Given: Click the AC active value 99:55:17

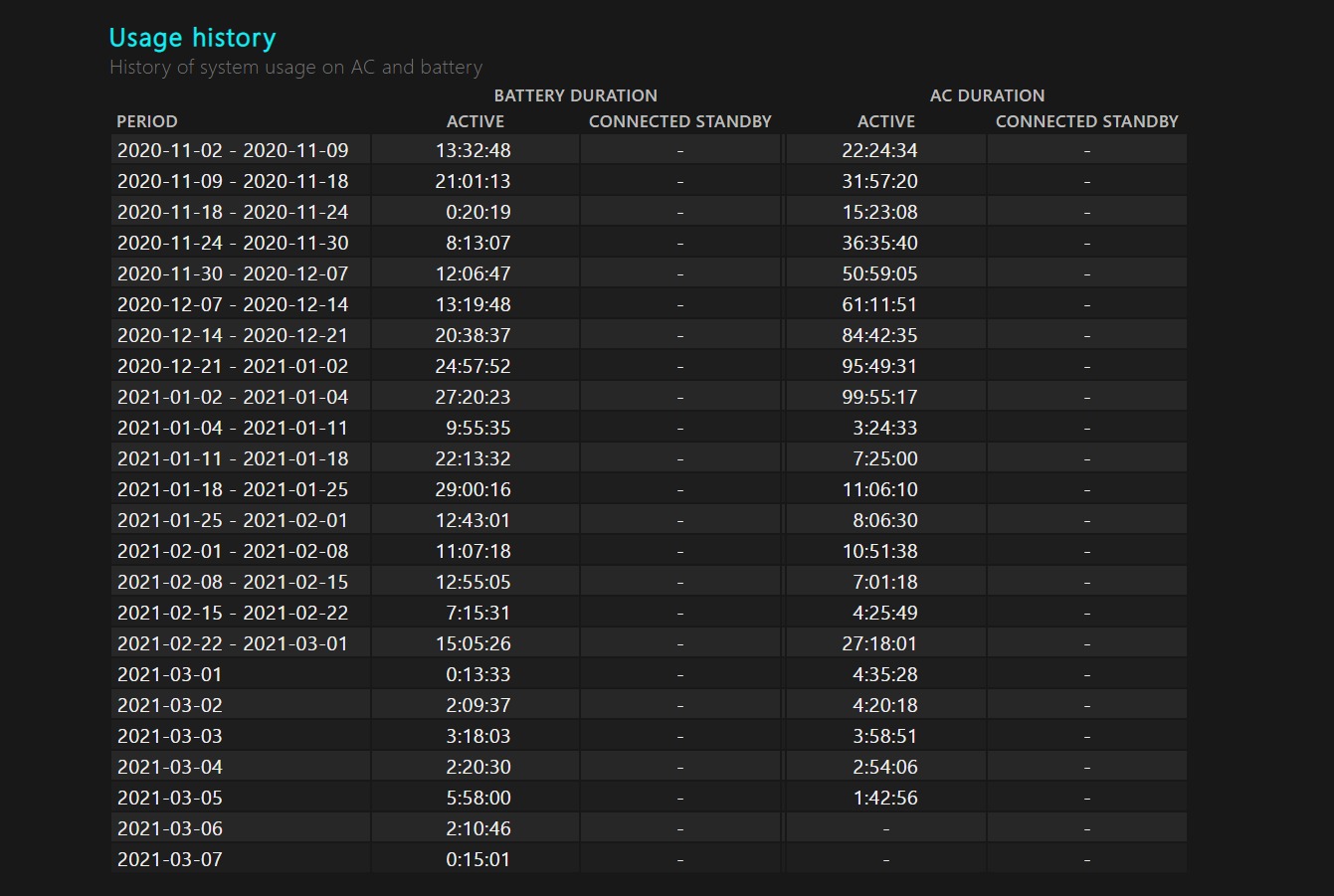Looking at the screenshot, I should [879, 397].
